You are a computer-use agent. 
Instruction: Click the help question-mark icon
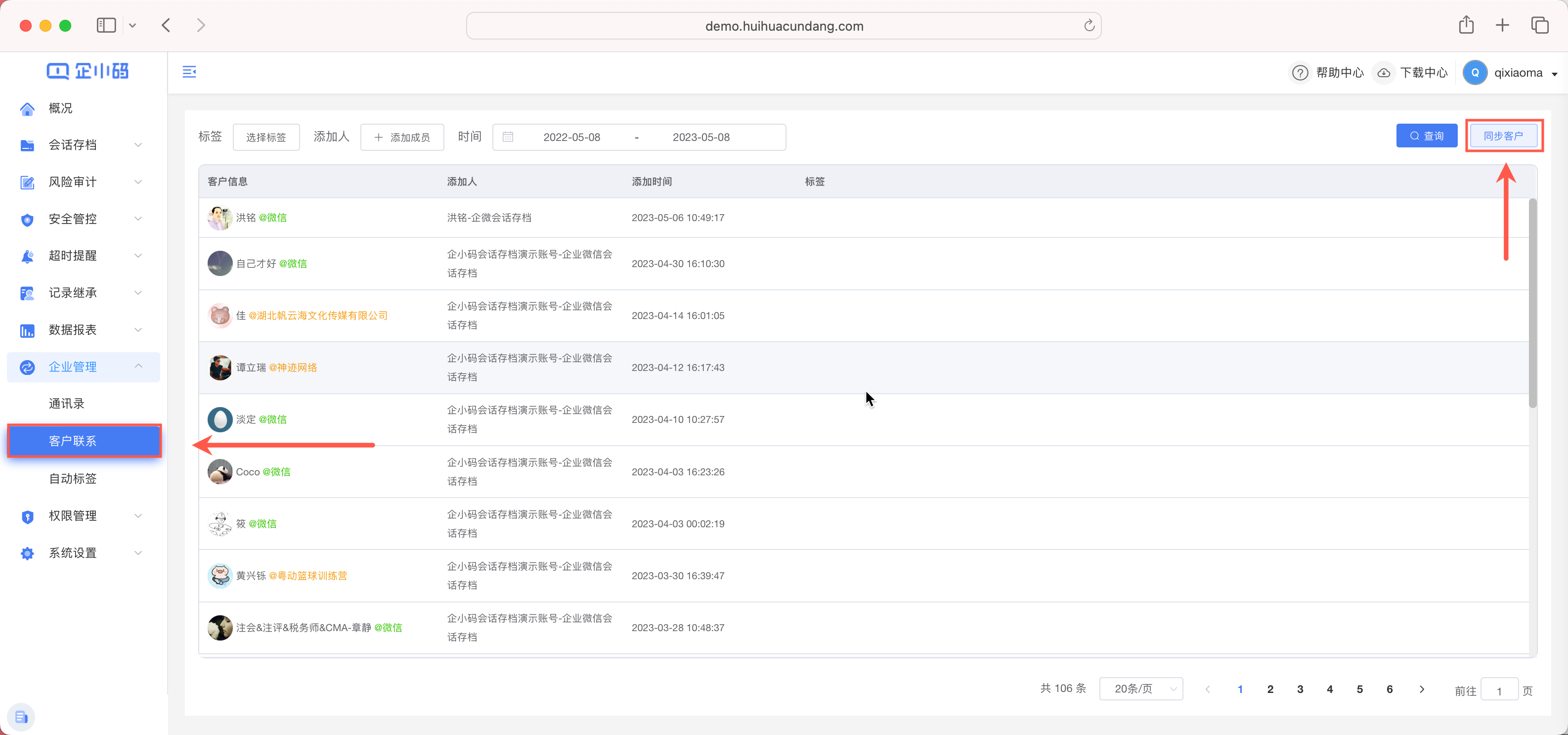point(1300,73)
